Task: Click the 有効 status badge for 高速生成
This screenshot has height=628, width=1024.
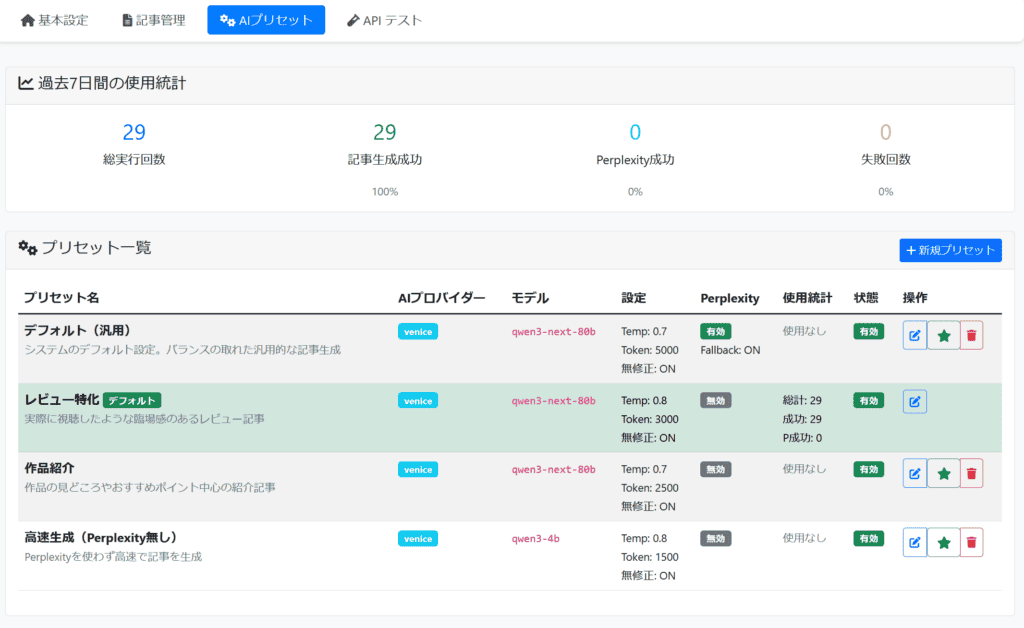Action: 868,538
